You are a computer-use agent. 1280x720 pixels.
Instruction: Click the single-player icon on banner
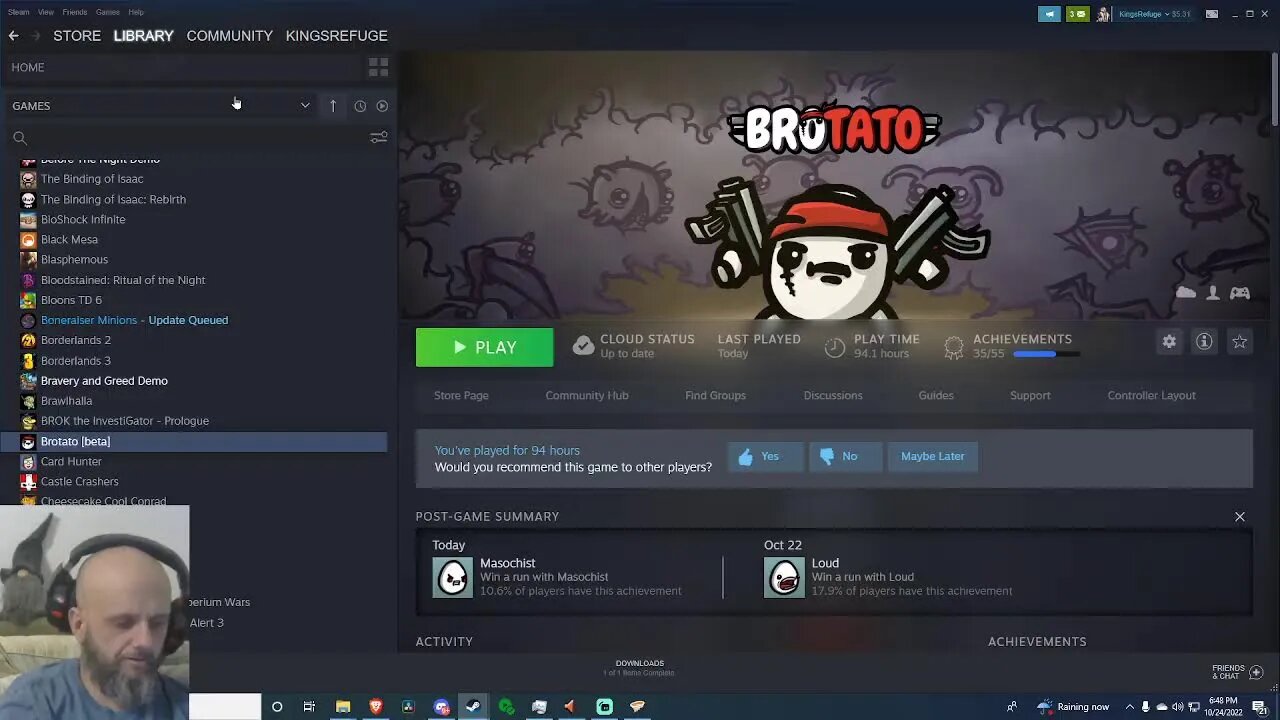coord(1213,293)
